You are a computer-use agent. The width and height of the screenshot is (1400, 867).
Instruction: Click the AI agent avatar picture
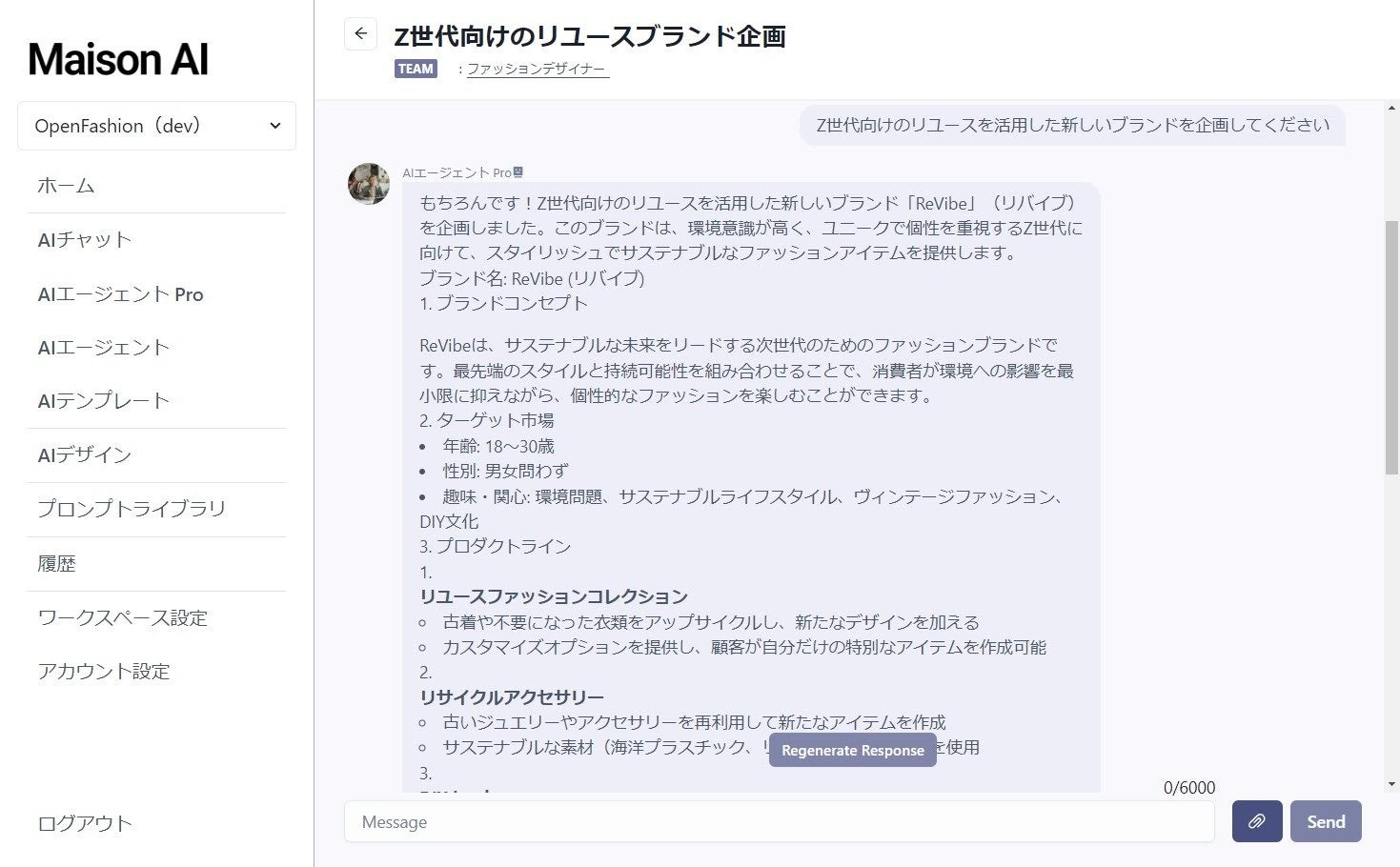369,184
